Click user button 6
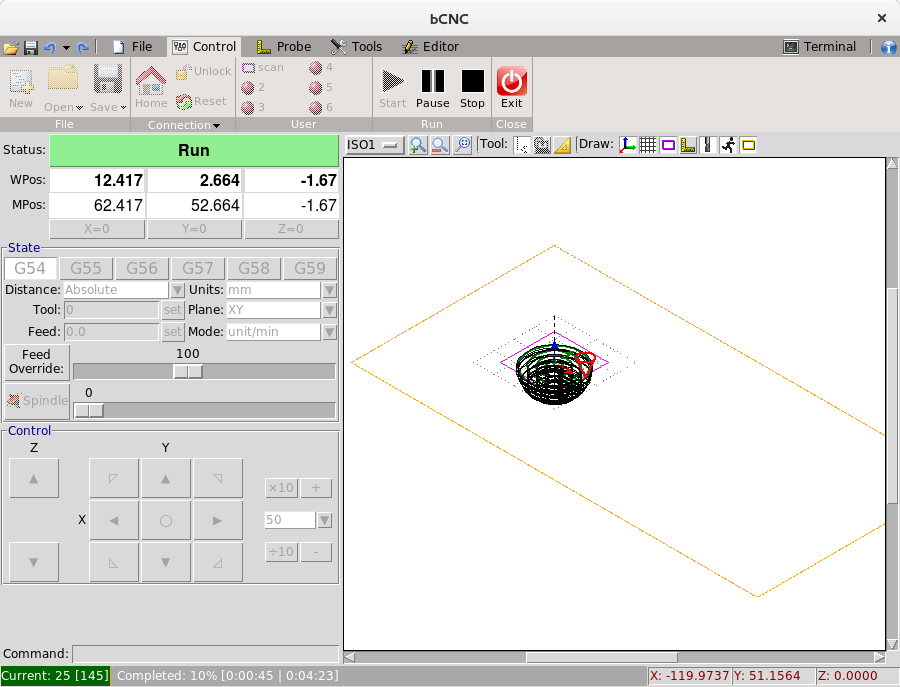900x687 pixels. pyautogui.click(x=321, y=107)
